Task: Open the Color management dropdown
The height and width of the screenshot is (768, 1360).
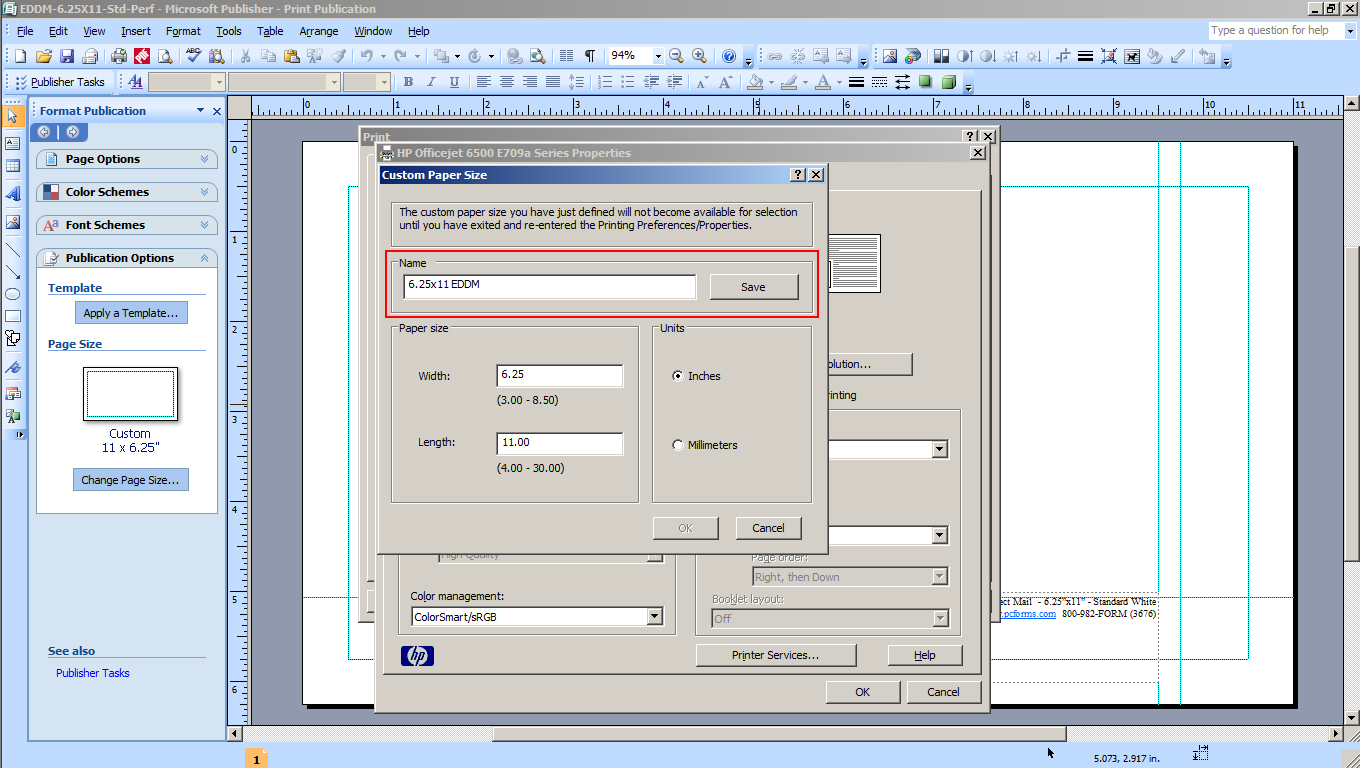Action: click(x=655, y=617)
